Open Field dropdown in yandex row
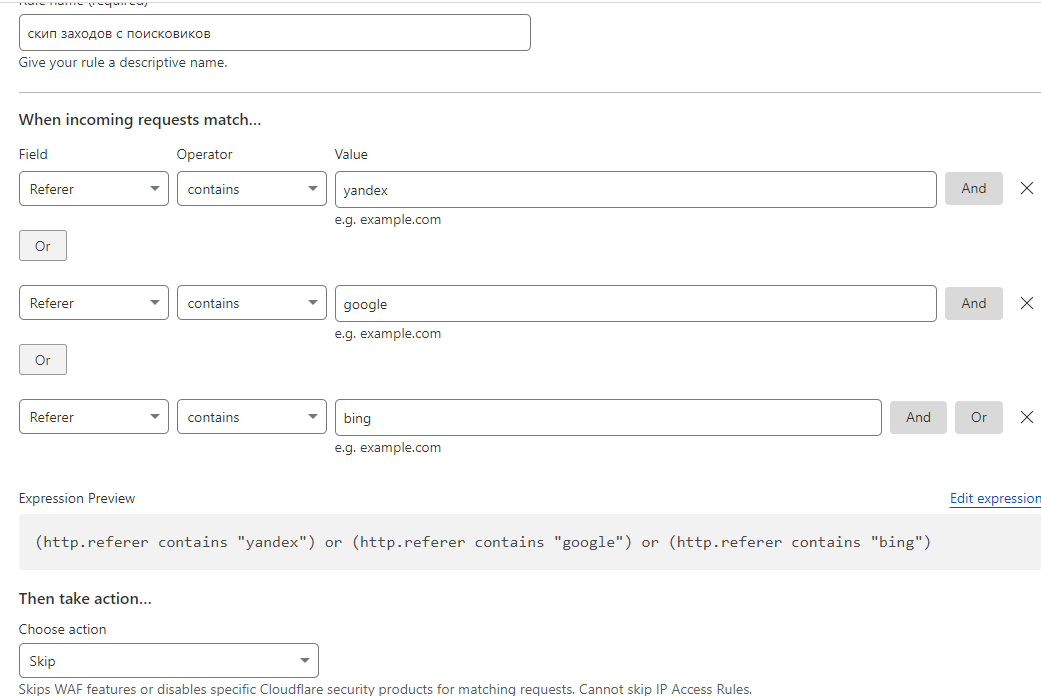Image resolution: width=1041 pixels, height=696 pixels. point(94,189)
